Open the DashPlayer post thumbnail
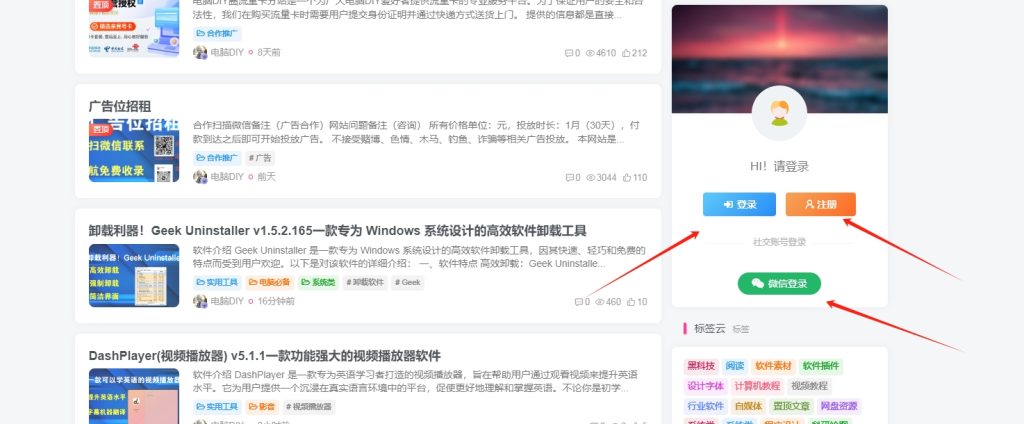The image size is (1024, 424). click(134, 397)
